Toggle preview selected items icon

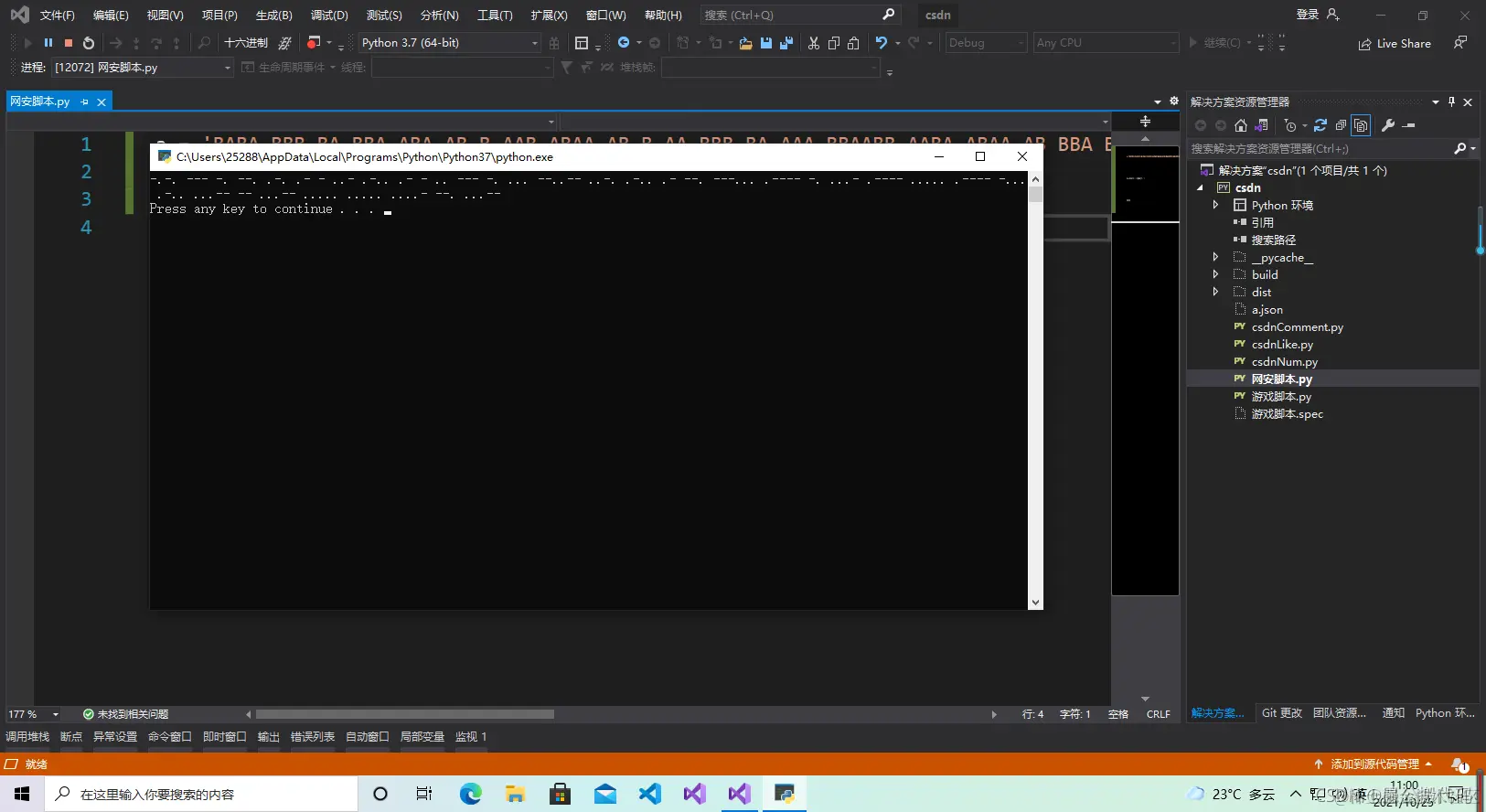click(1409, 125)
